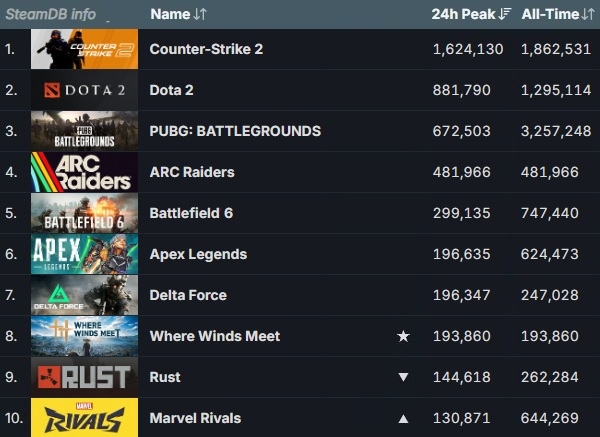Follow the Counter-Strike 2 name link

pyautogui.click(x=206, y=49)
